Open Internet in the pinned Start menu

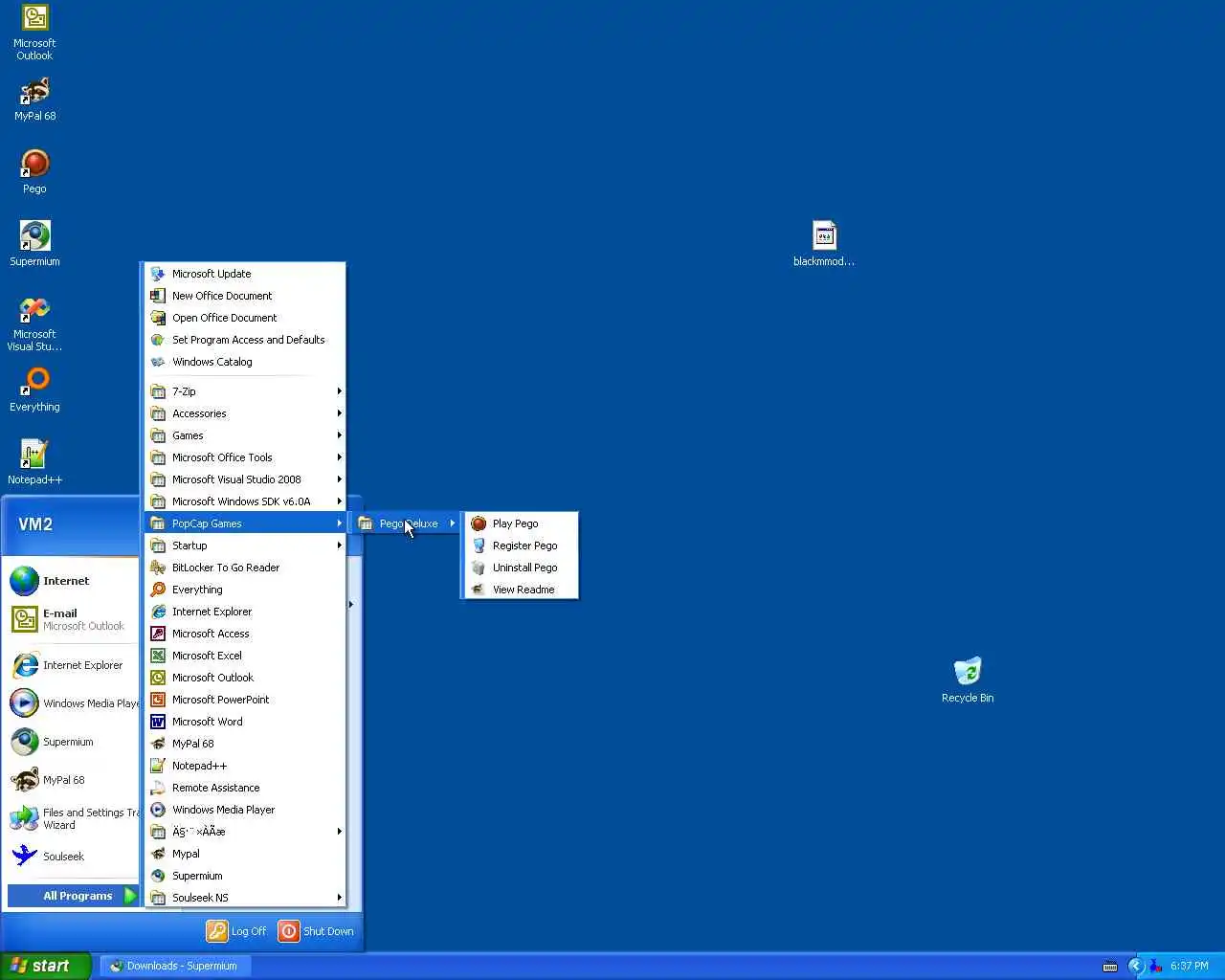(x=73, y=581)
